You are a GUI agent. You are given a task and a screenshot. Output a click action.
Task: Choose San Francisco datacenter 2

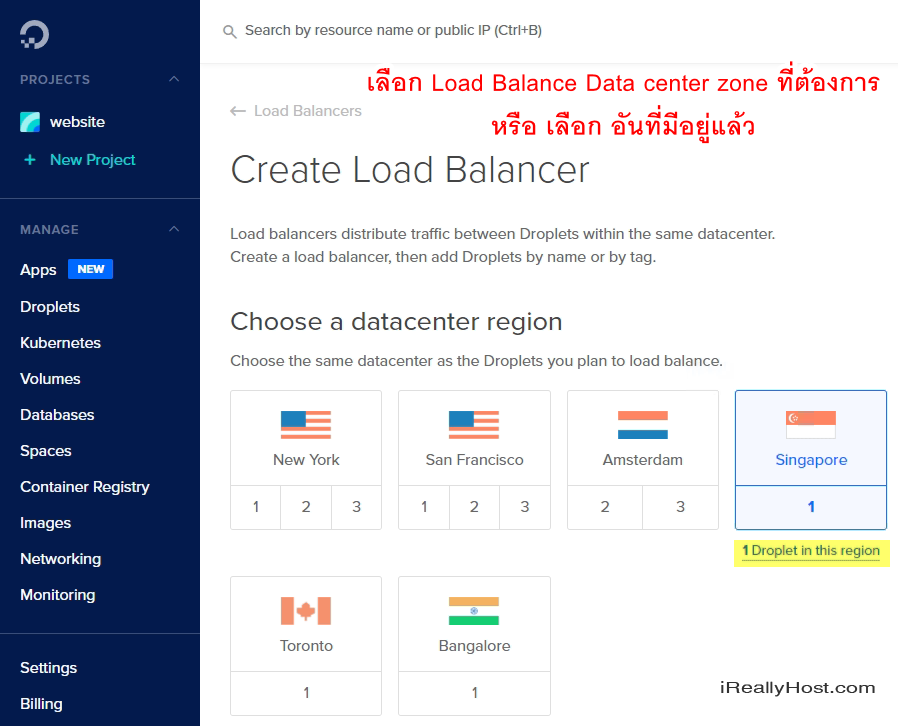[x=474, y=507]
